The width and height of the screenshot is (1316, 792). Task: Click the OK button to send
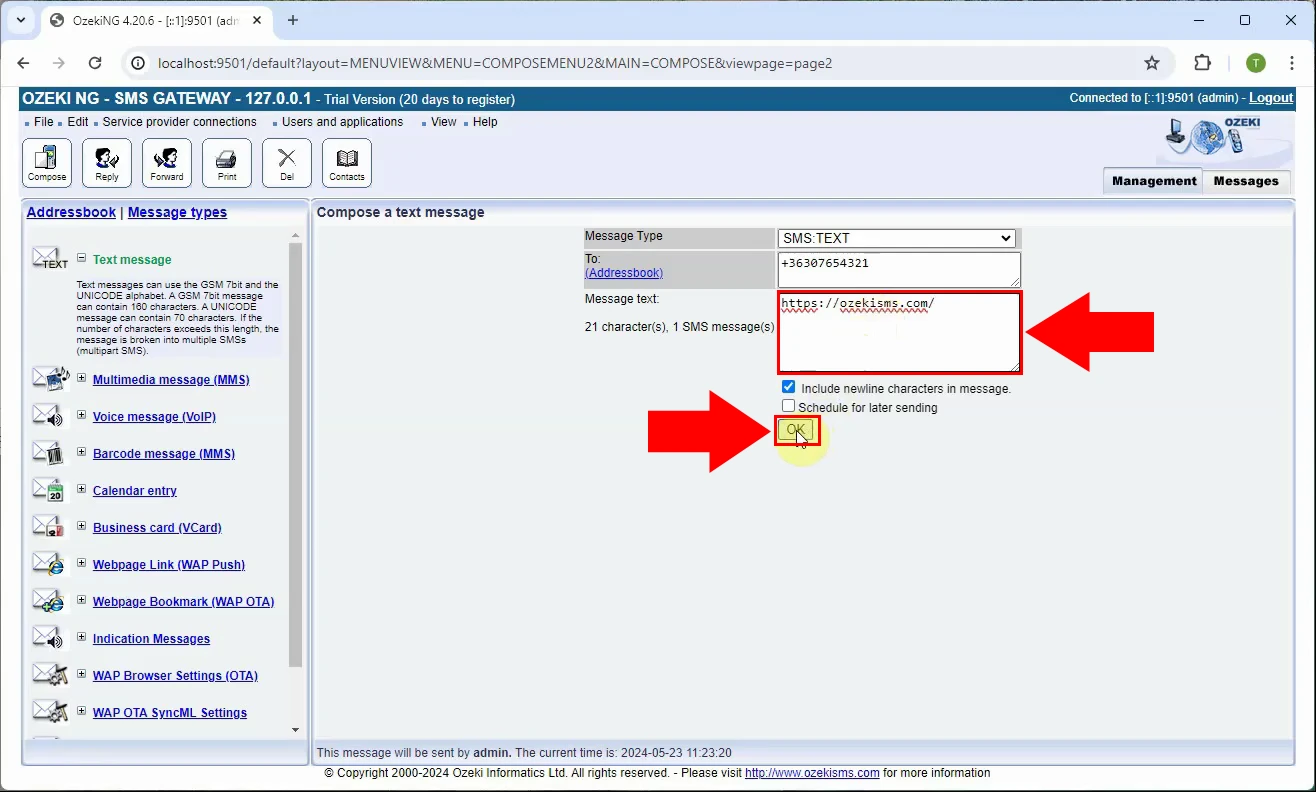(796, 430)
